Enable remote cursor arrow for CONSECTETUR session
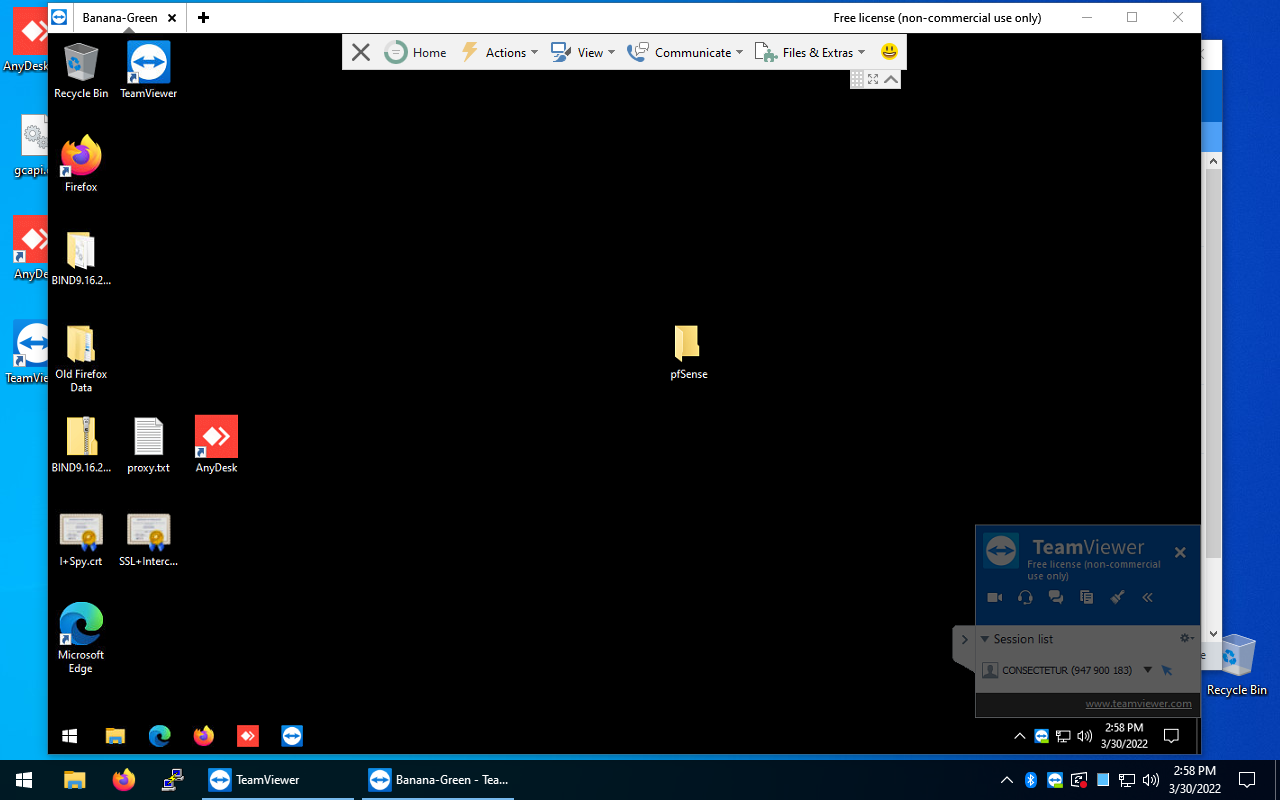Viewport: 1280px width, 800px height. click(x=1167, y=670)
